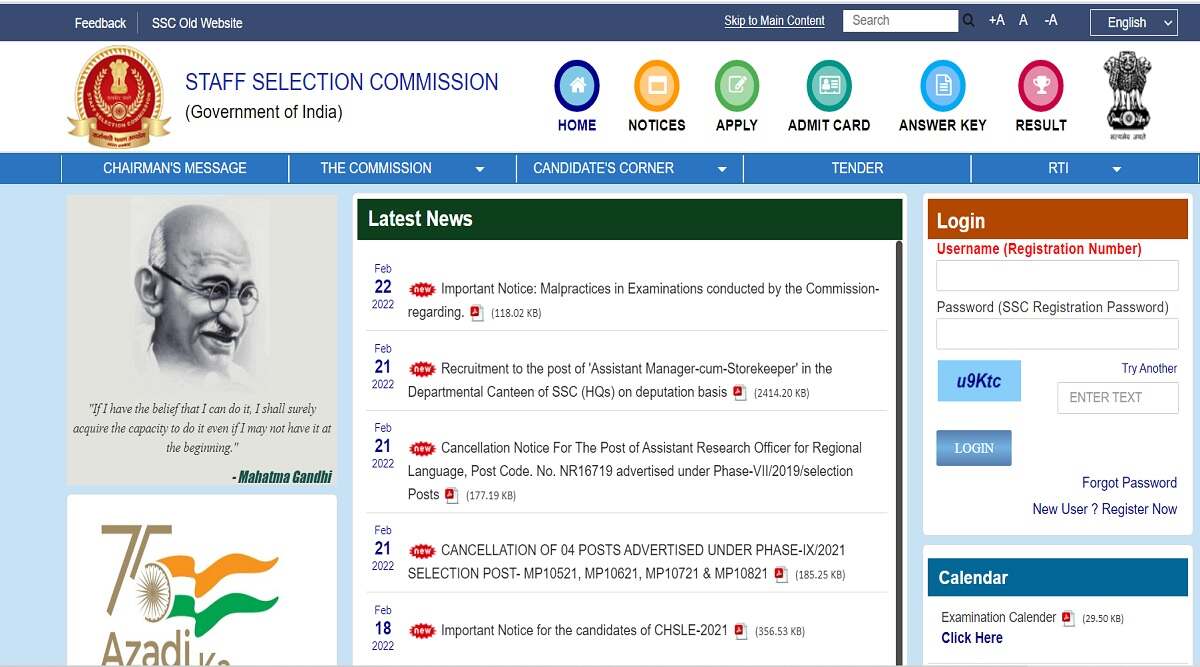Open Chairman's Message menu item
This screenshot has height=667, width=1200.
(x=175, y=168)
